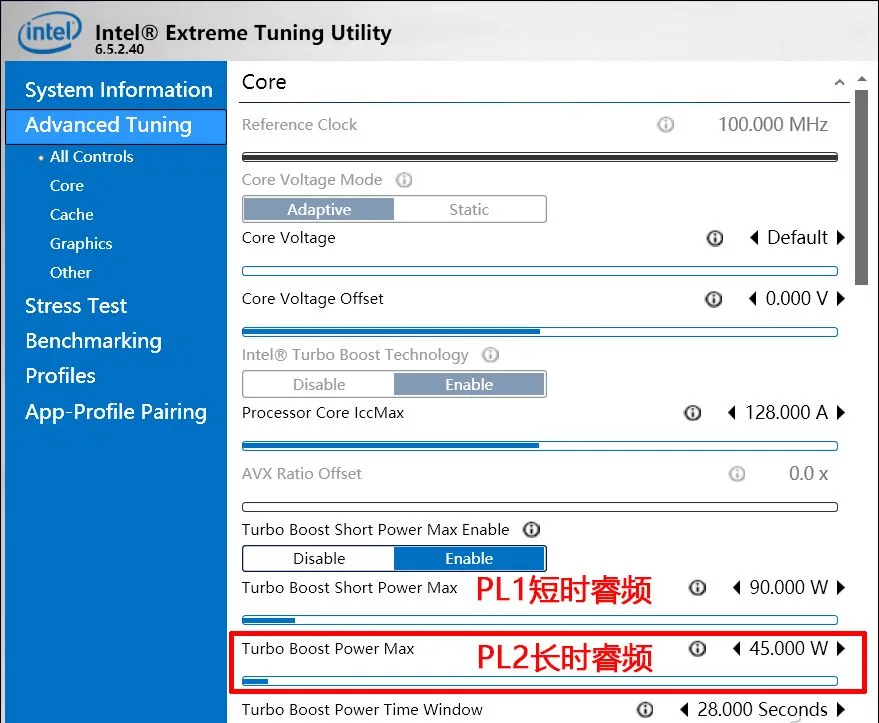Increase Processor Core IccMax with right arrow

point(840,413)
